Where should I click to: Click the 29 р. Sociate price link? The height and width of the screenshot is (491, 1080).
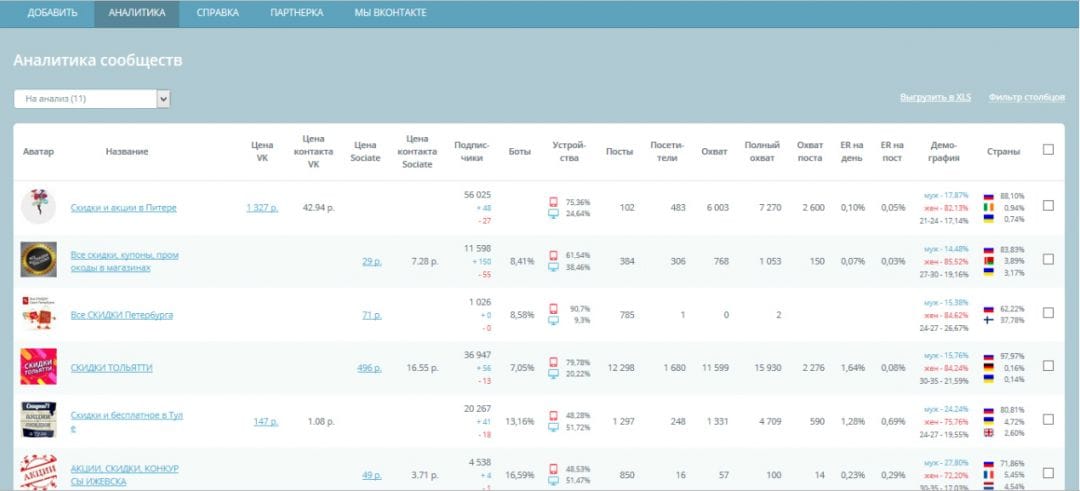[x=372, y=261]
